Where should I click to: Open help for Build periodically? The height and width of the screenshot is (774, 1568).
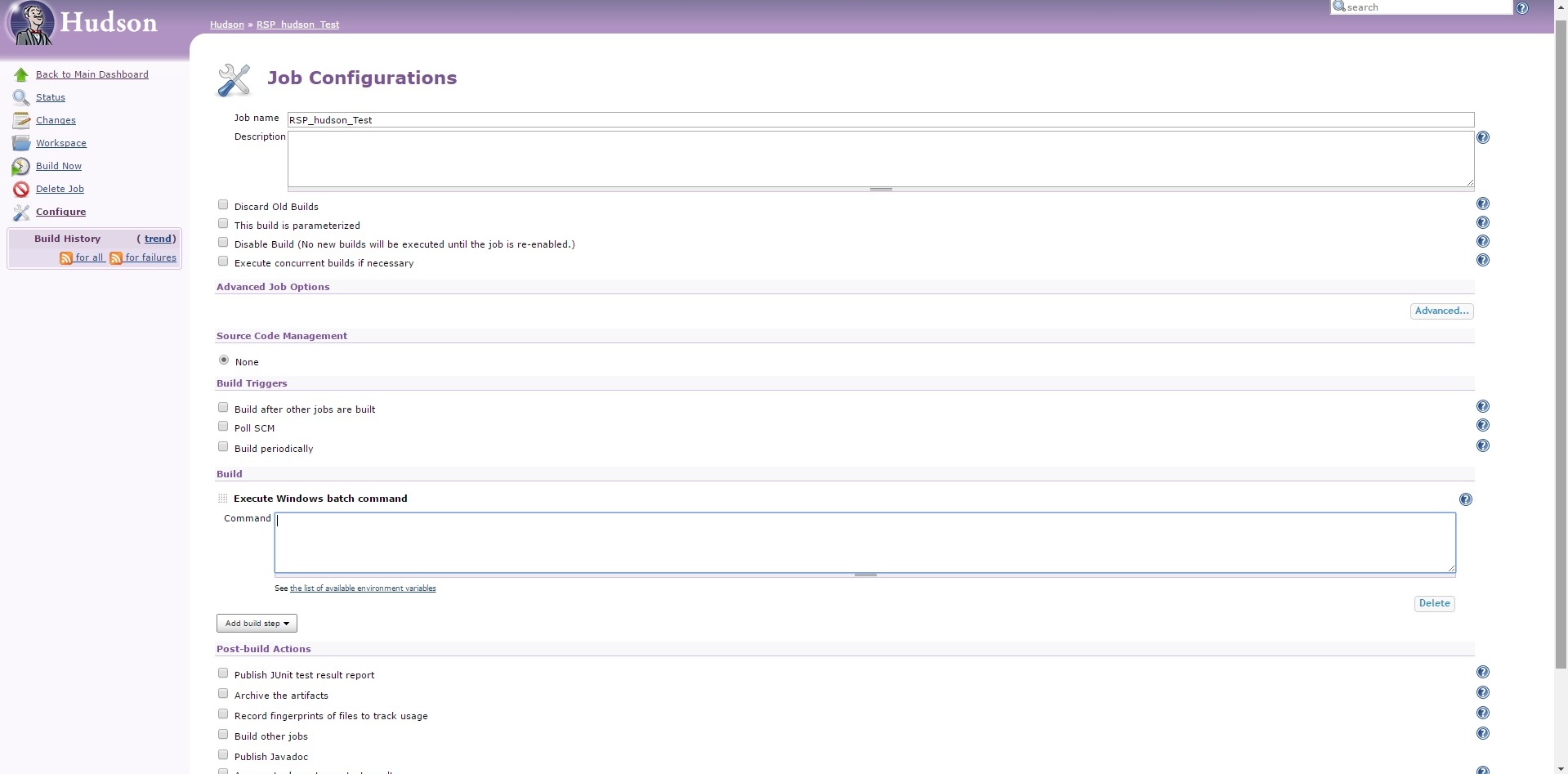coord(1483,445)
